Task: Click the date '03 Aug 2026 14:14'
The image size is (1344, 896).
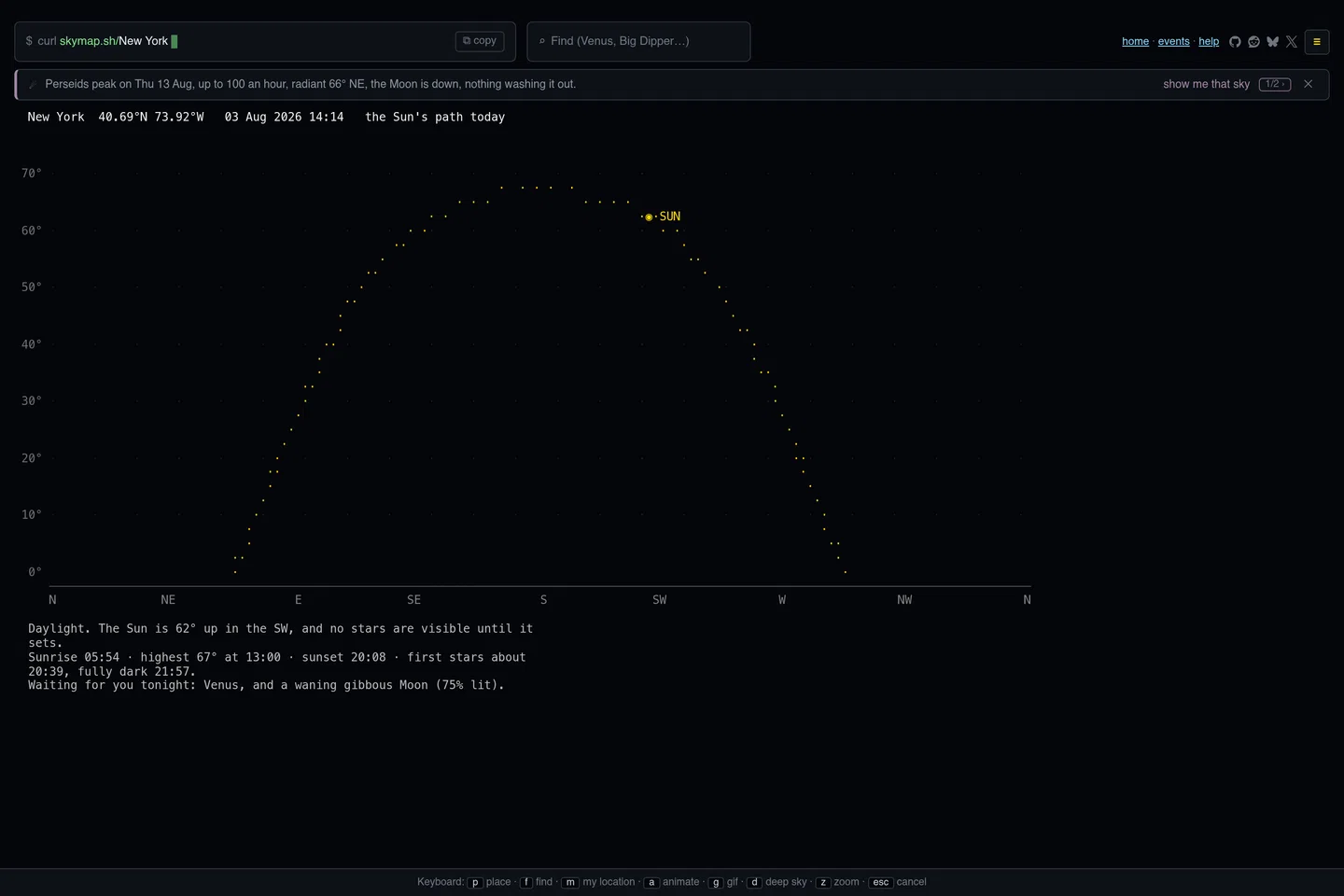Action: coord(284,117)
